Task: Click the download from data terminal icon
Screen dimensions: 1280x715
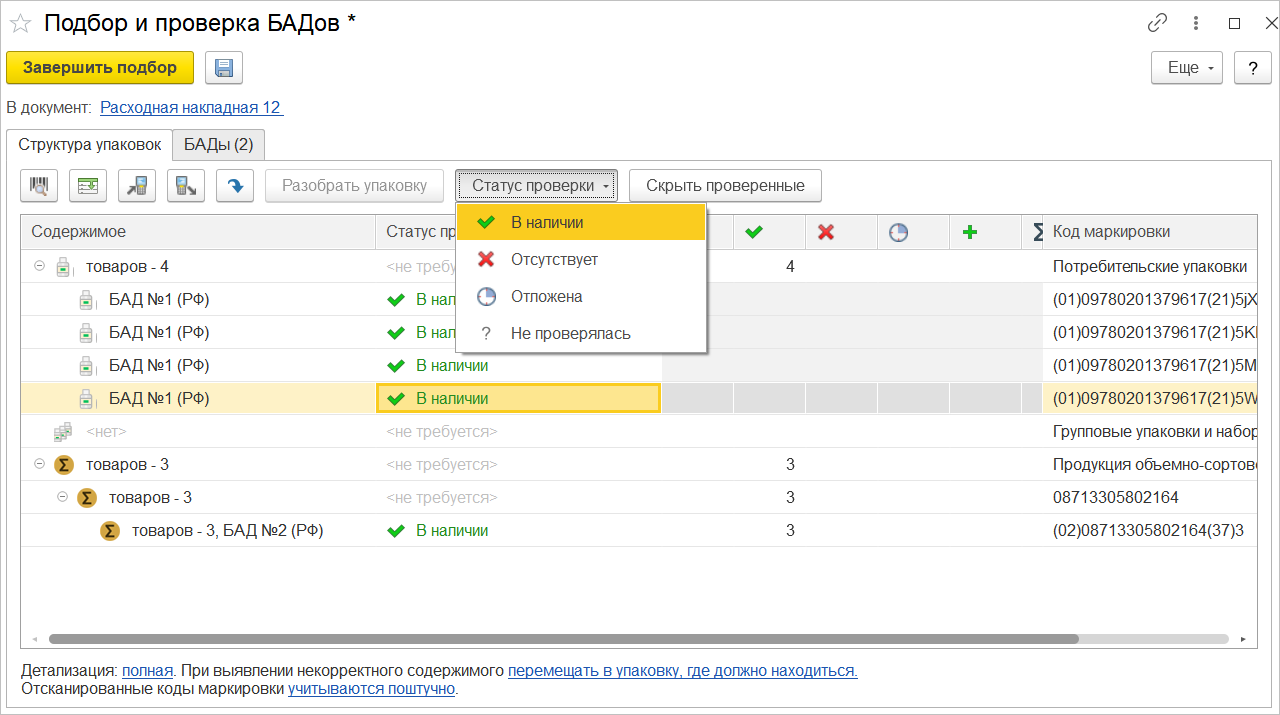Action: 186,186
